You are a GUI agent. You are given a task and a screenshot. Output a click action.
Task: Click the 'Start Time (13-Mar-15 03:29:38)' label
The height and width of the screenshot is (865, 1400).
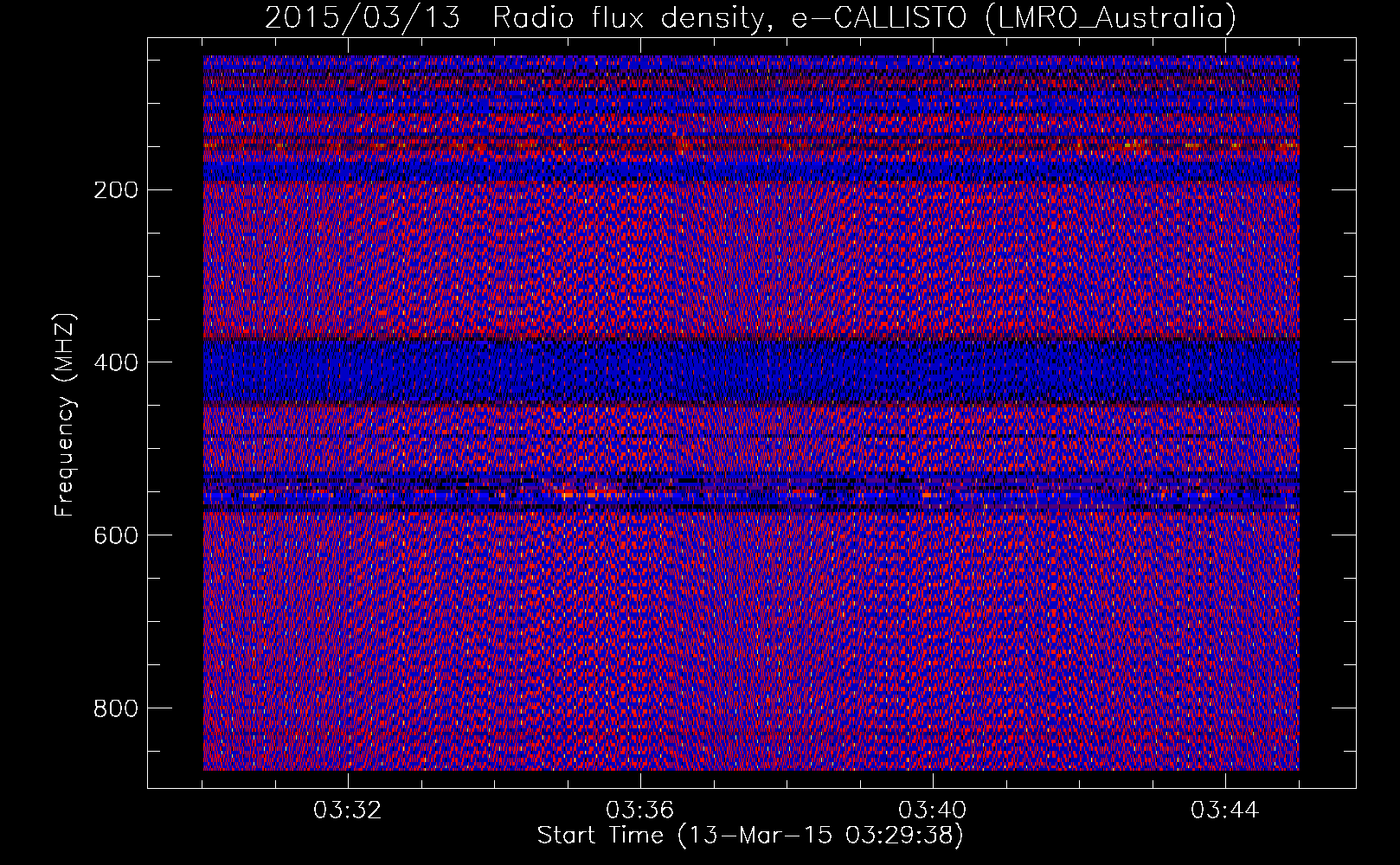[750, 836]
